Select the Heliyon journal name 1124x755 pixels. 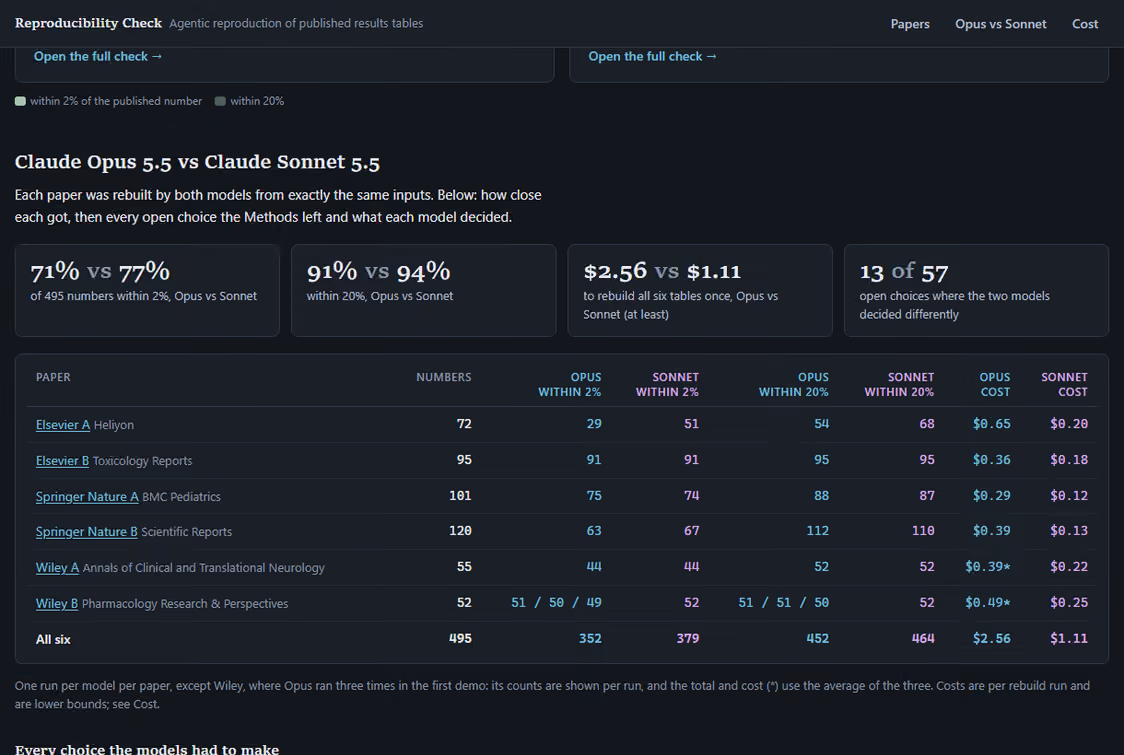[x=113, y=424]
